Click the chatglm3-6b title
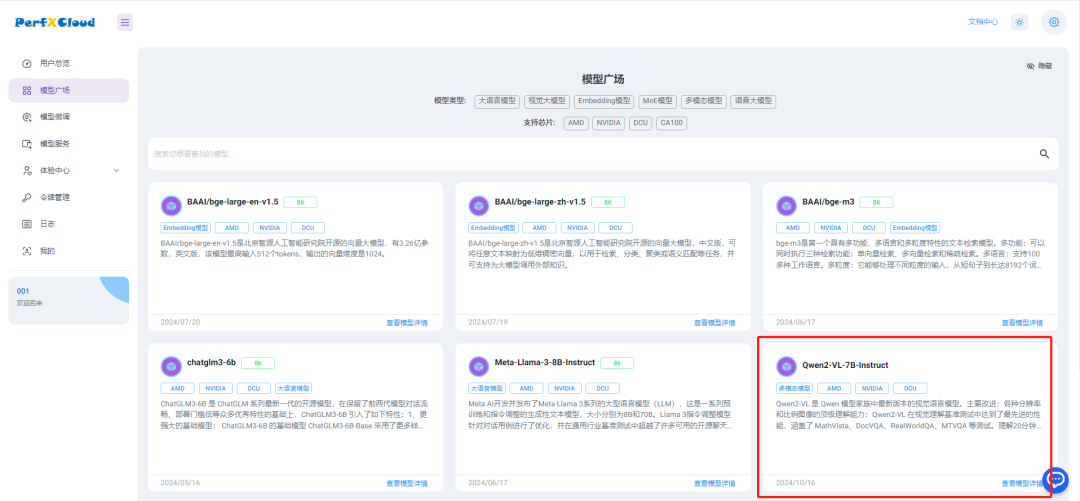 point(211,362)
